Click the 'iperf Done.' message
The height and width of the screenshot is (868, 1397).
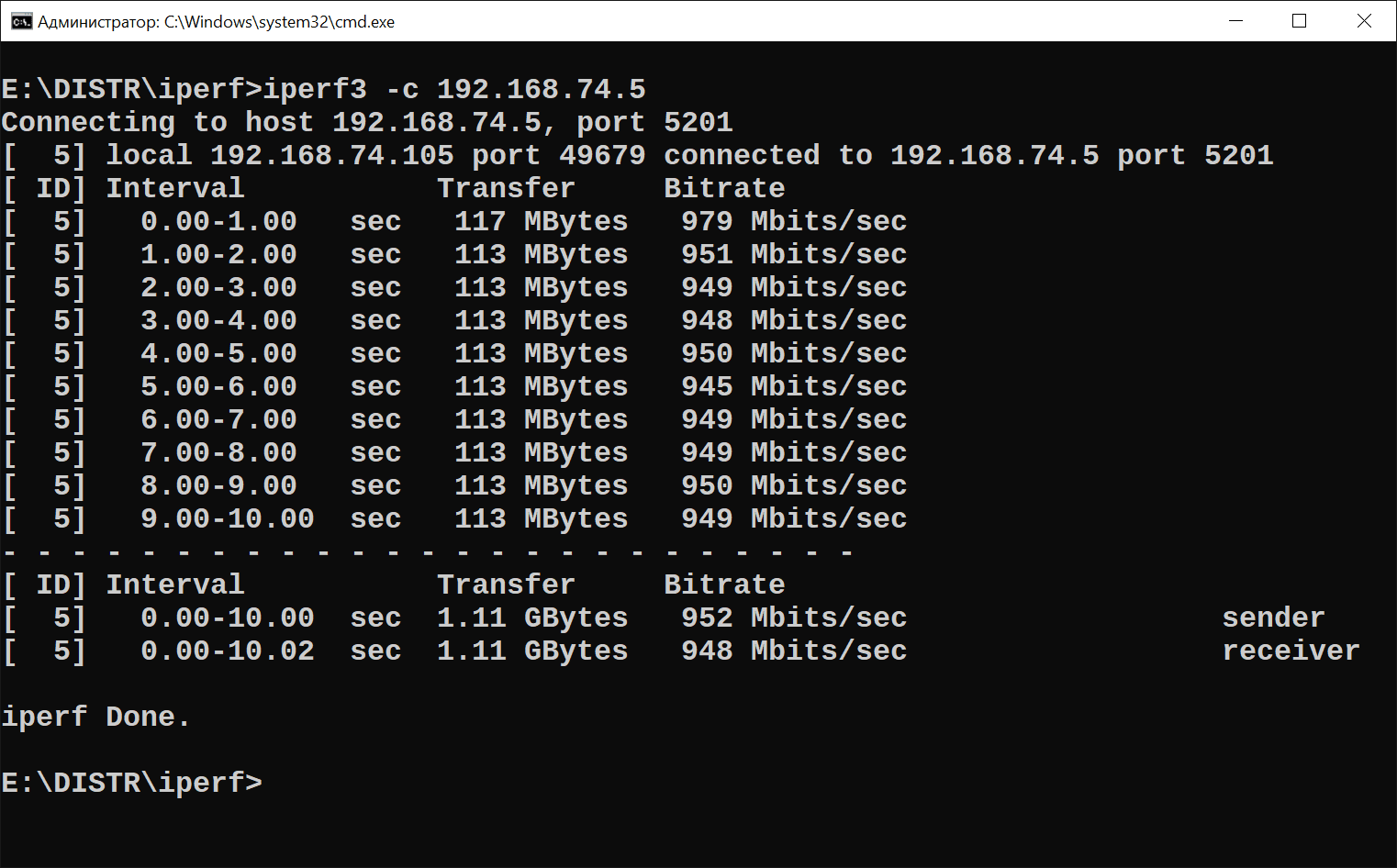pyautogui.click(x=95, y=717)
